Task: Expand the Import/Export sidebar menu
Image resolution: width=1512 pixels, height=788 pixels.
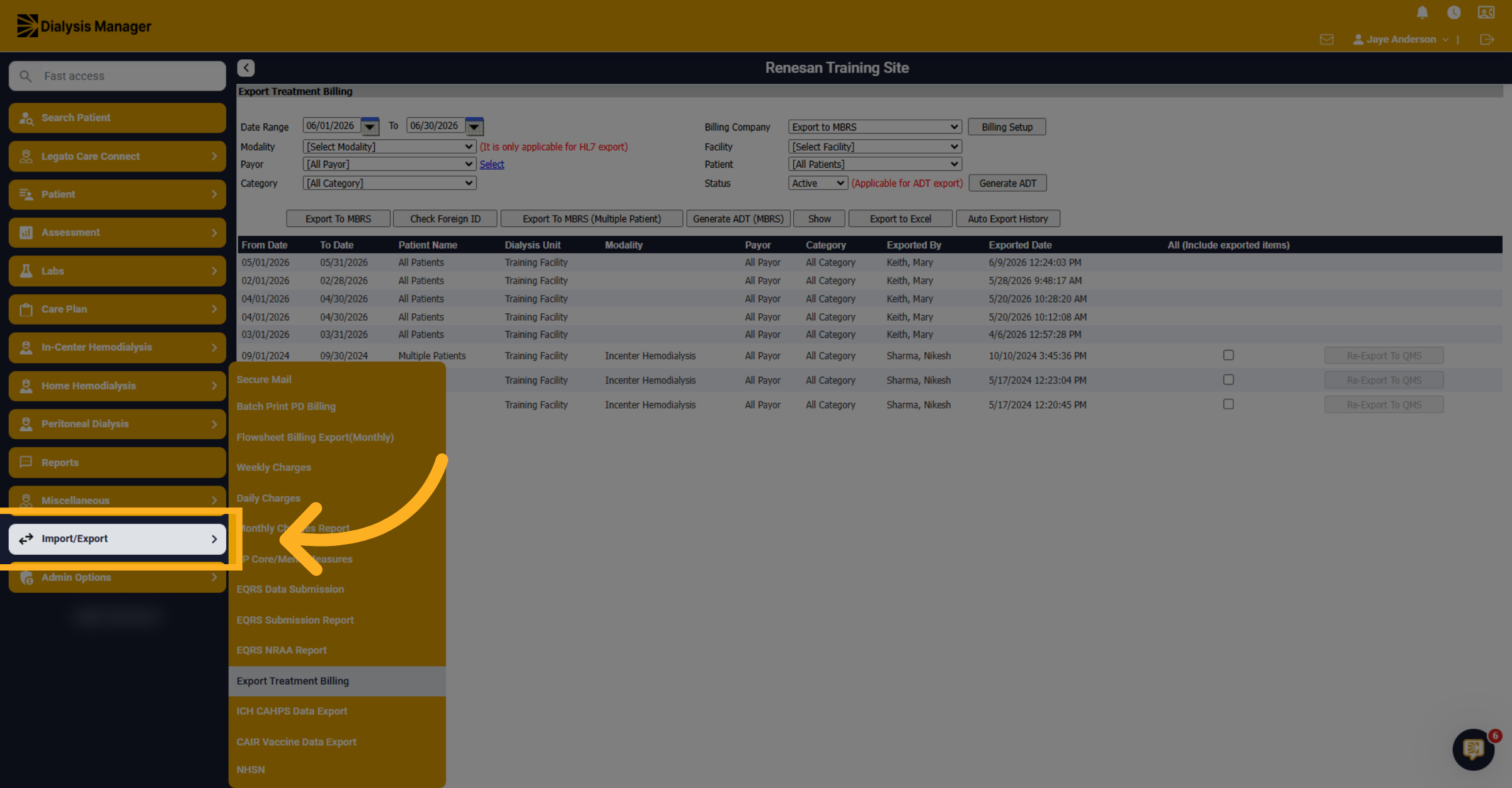Action: point(117,539)
